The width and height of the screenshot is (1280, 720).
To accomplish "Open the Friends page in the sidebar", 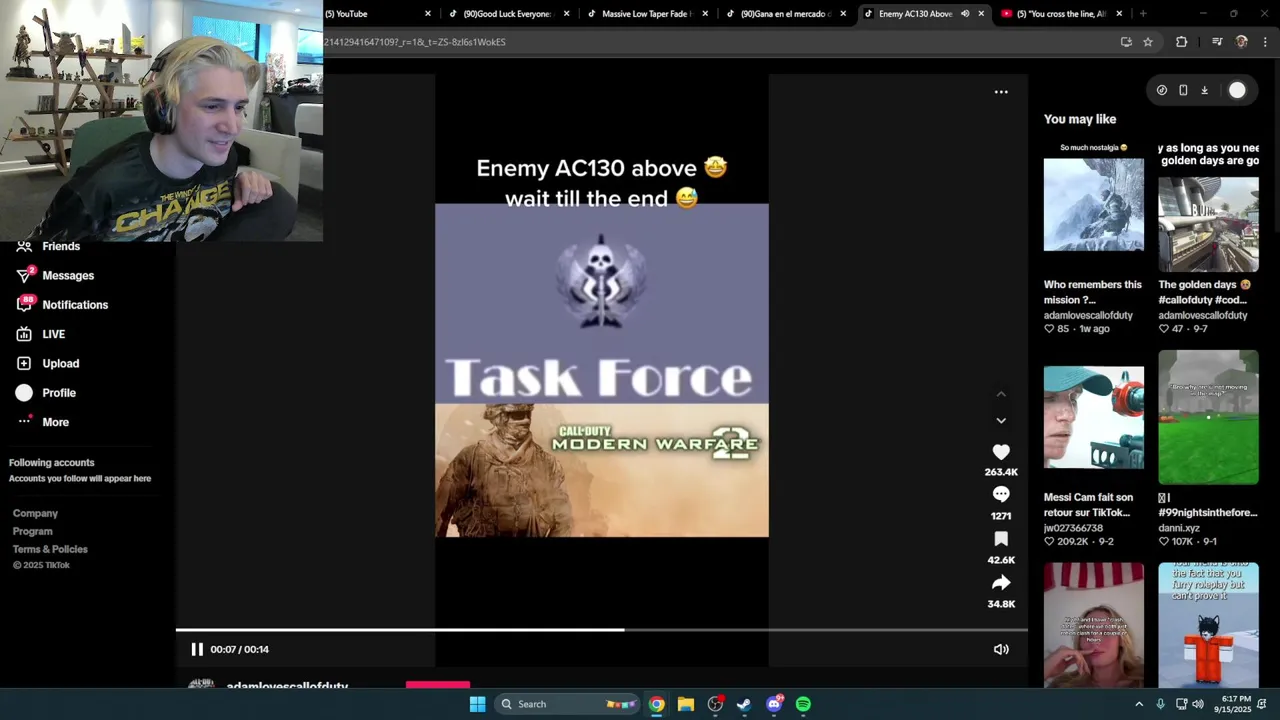I will (x=61, y=246).
